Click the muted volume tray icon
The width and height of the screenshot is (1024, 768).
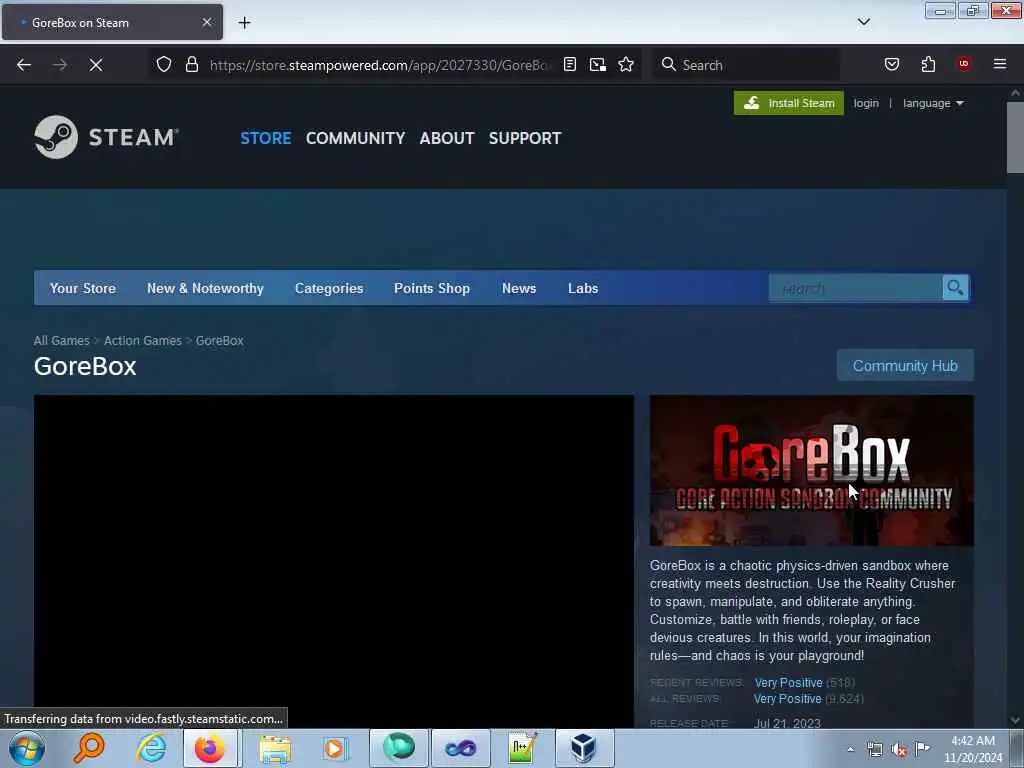pos(899,750)
